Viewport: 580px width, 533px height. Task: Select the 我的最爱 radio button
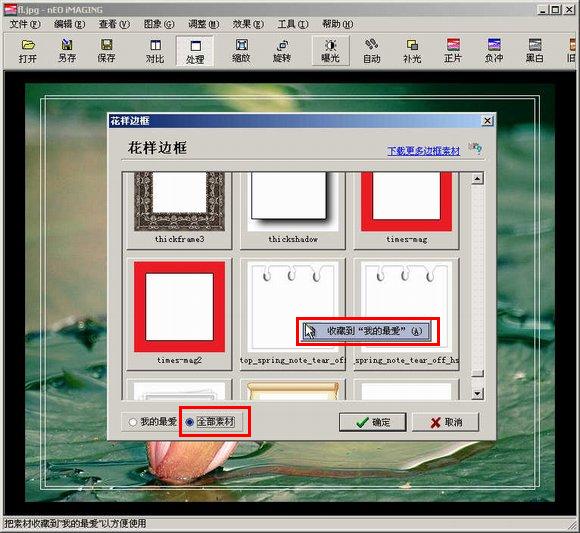coord(133,422)
